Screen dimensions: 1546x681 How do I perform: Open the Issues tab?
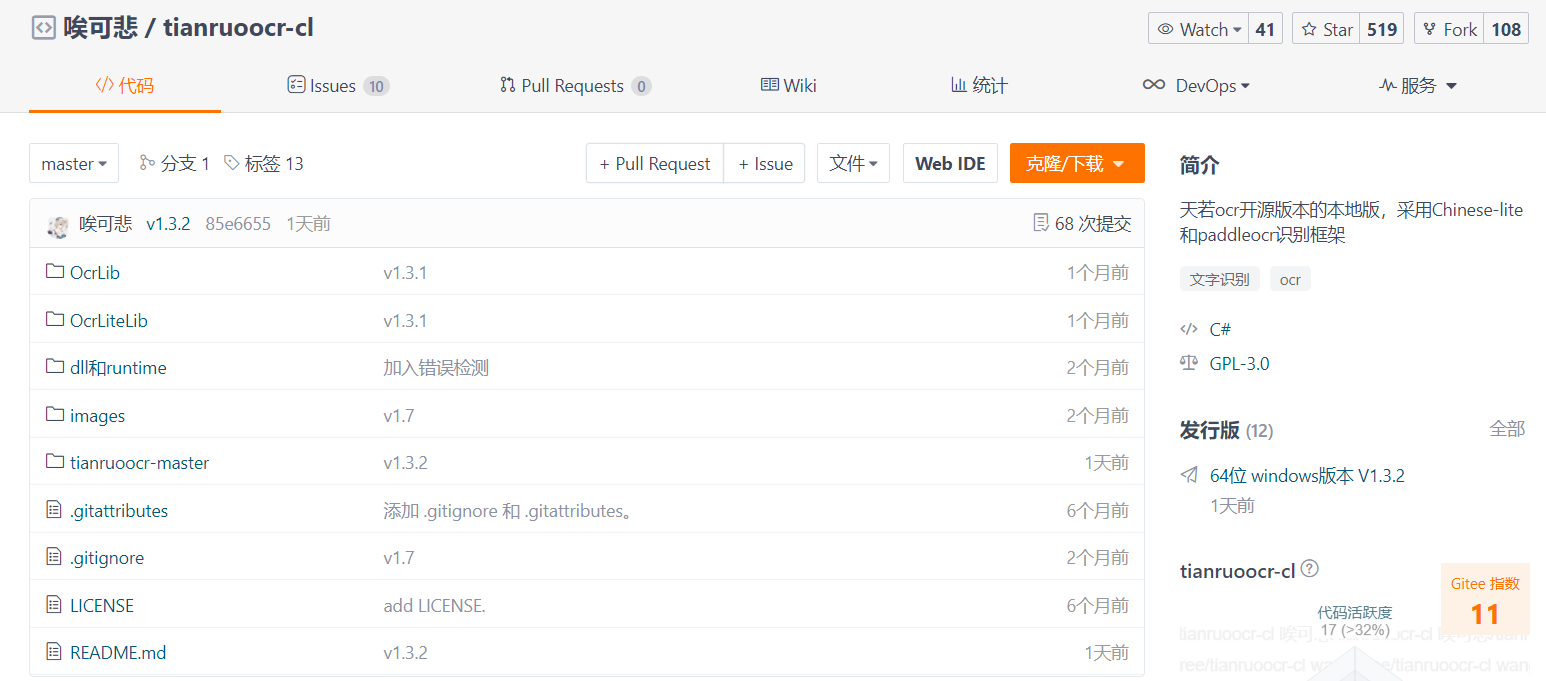click(x=338, y=86)
